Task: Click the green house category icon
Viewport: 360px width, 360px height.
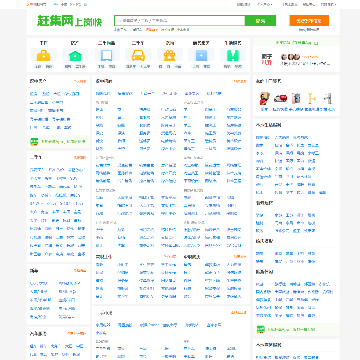Action: pos(75,55)
